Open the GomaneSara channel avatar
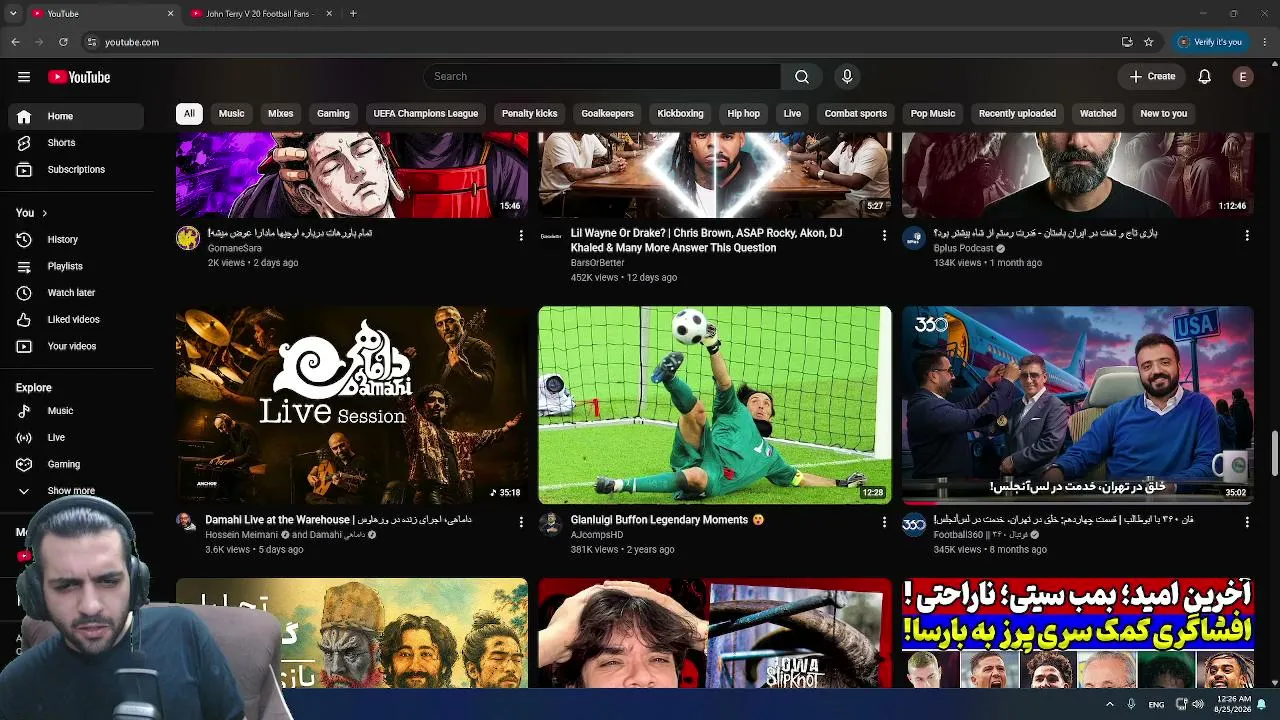1280x720 pixels. click(x=188, y=238)
